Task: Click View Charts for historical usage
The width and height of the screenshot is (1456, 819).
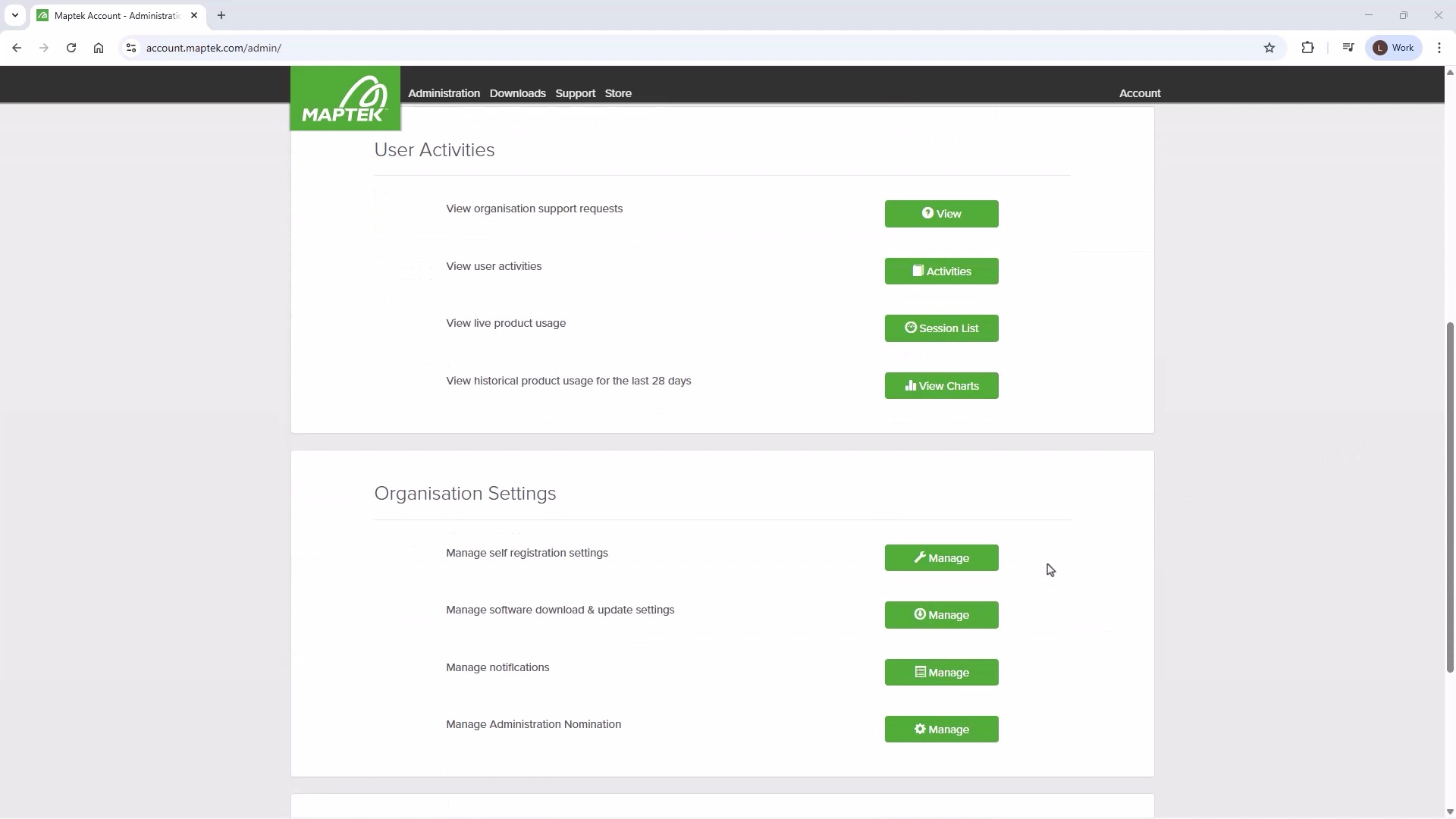Action: (941, 386)
